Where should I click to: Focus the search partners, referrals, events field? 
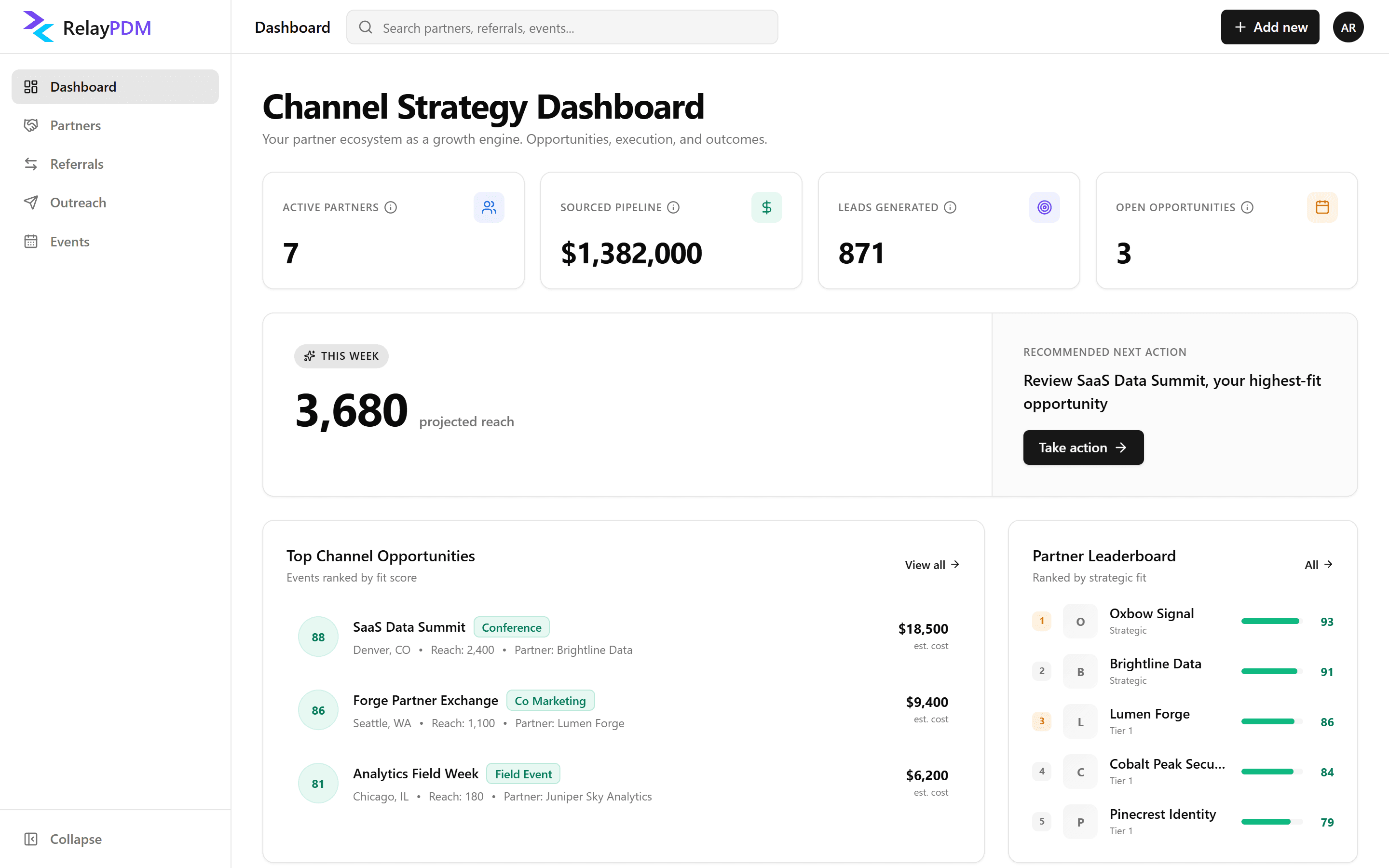click(x=562, y=27)
